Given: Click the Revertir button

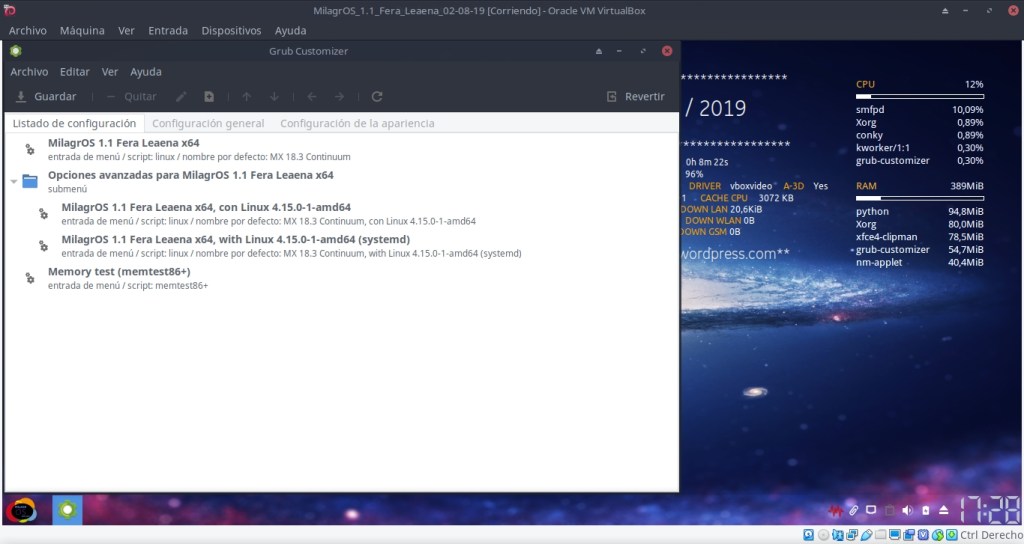Looking at the screenshot, I should (x=635, y=97).
